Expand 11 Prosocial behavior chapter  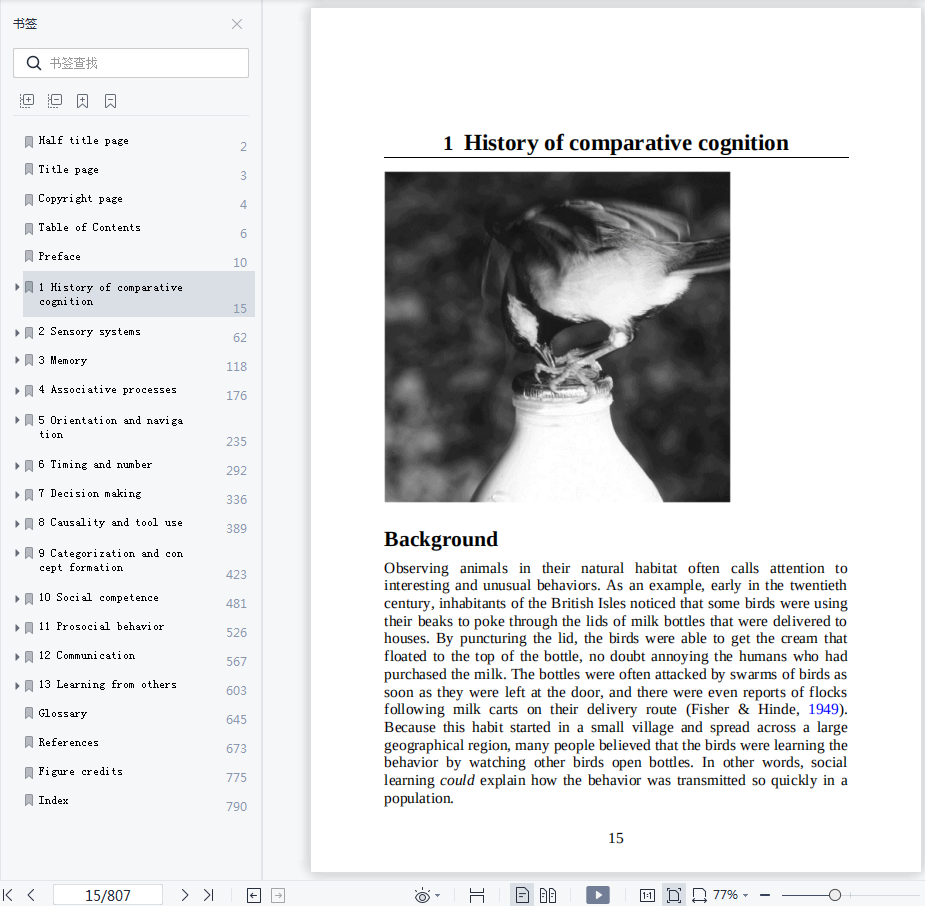[17, 627]
